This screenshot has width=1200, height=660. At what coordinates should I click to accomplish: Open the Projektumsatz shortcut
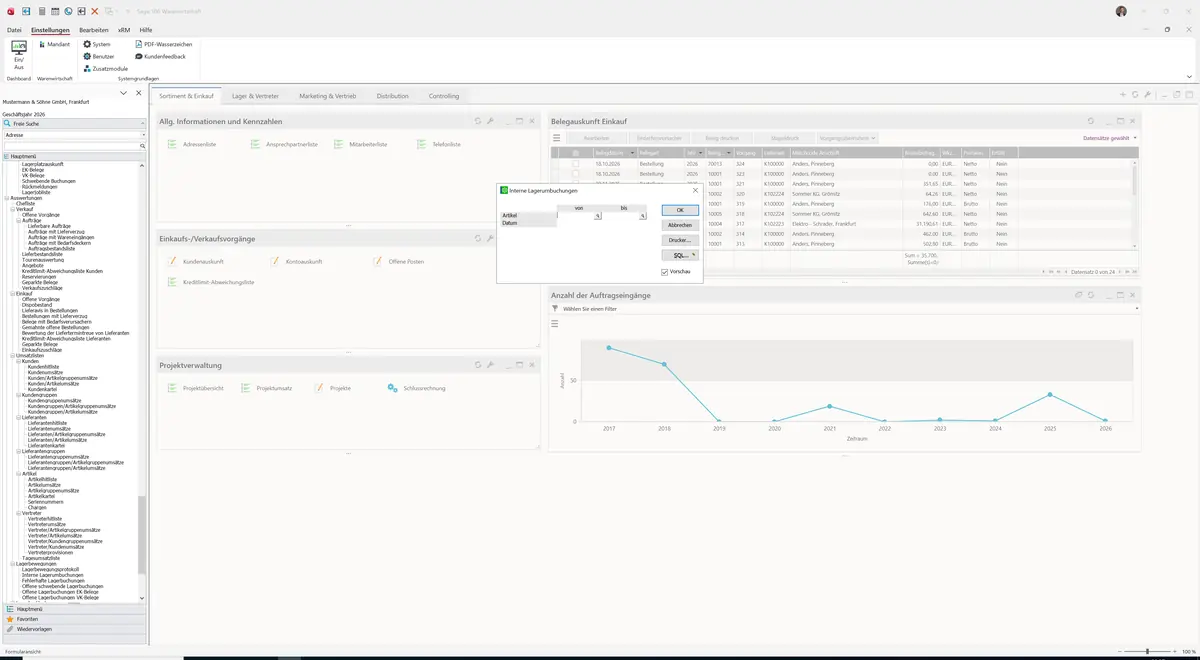(x=267, y=388)
